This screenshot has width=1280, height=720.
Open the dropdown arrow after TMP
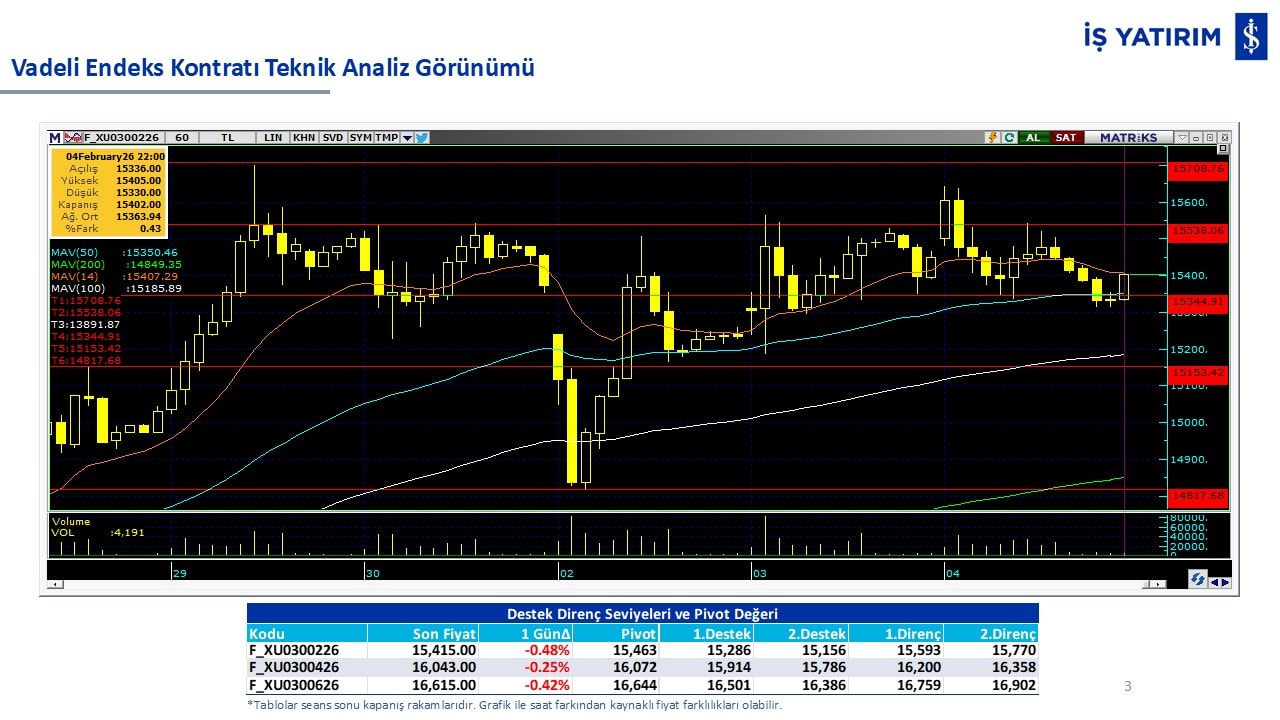click(407, 137)
